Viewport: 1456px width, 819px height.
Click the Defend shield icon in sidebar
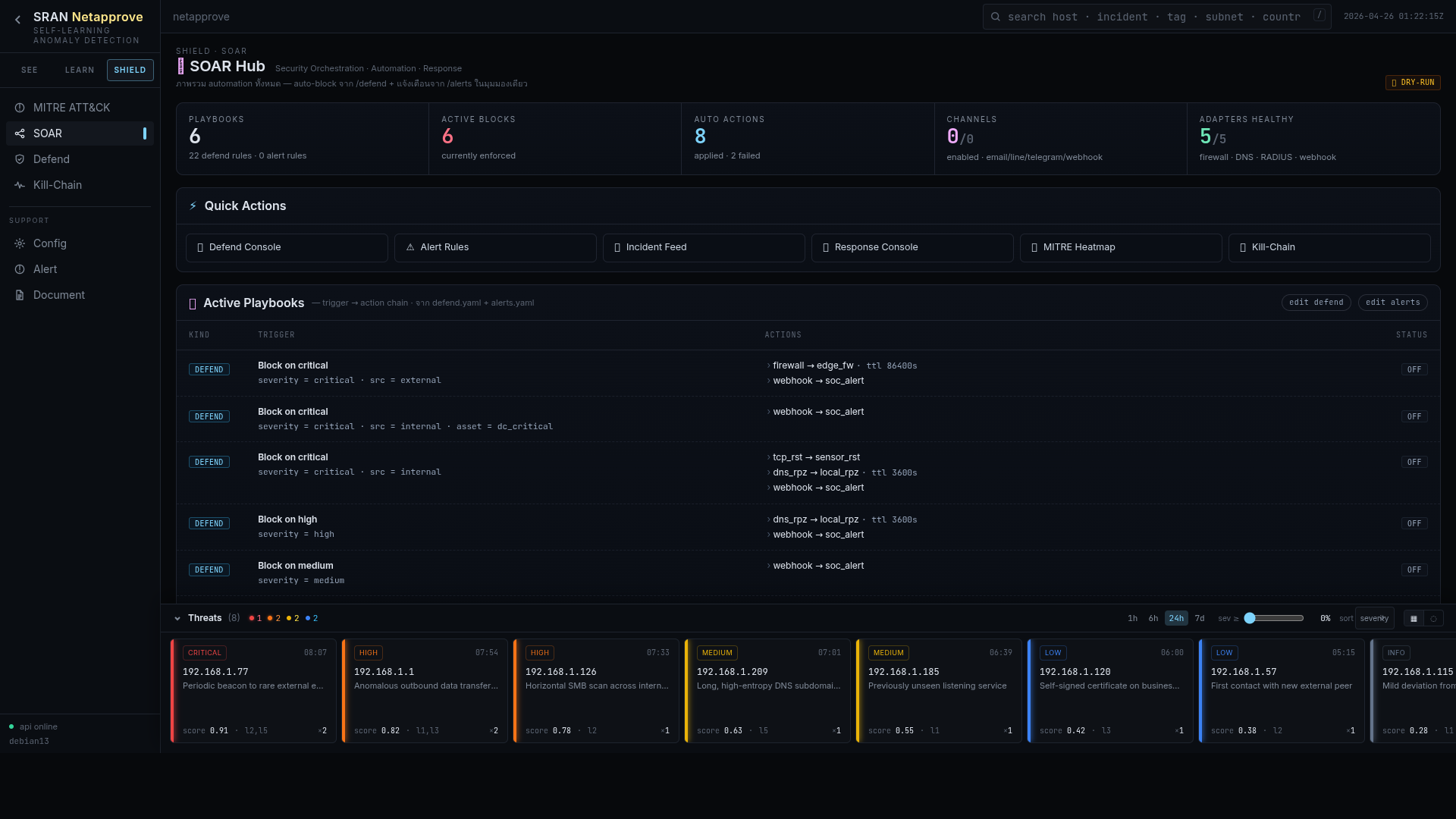pos(20,159)
